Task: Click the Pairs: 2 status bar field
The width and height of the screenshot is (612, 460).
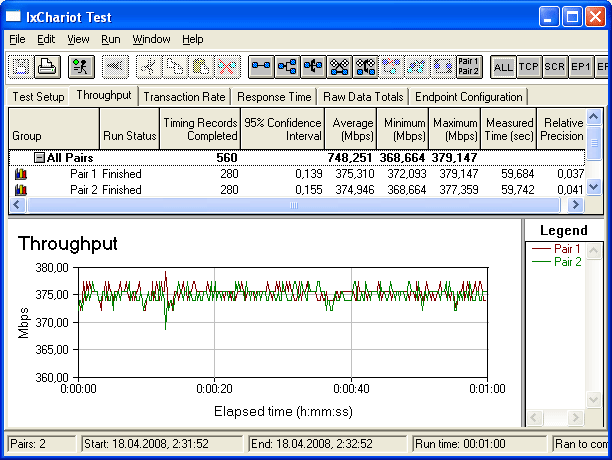Action: tap(42, 444)
